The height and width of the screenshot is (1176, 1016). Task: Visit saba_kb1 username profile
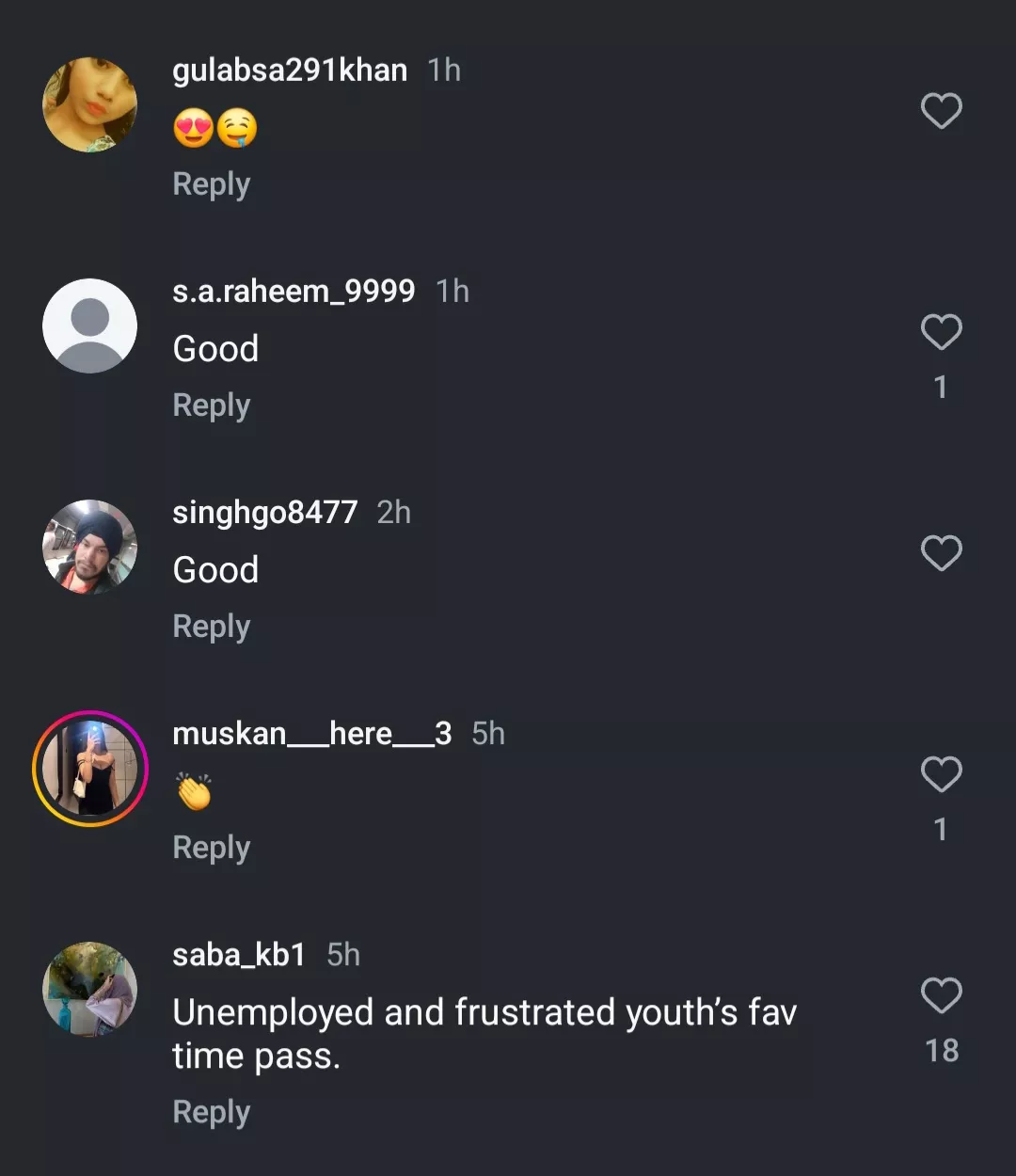point(239,955)
